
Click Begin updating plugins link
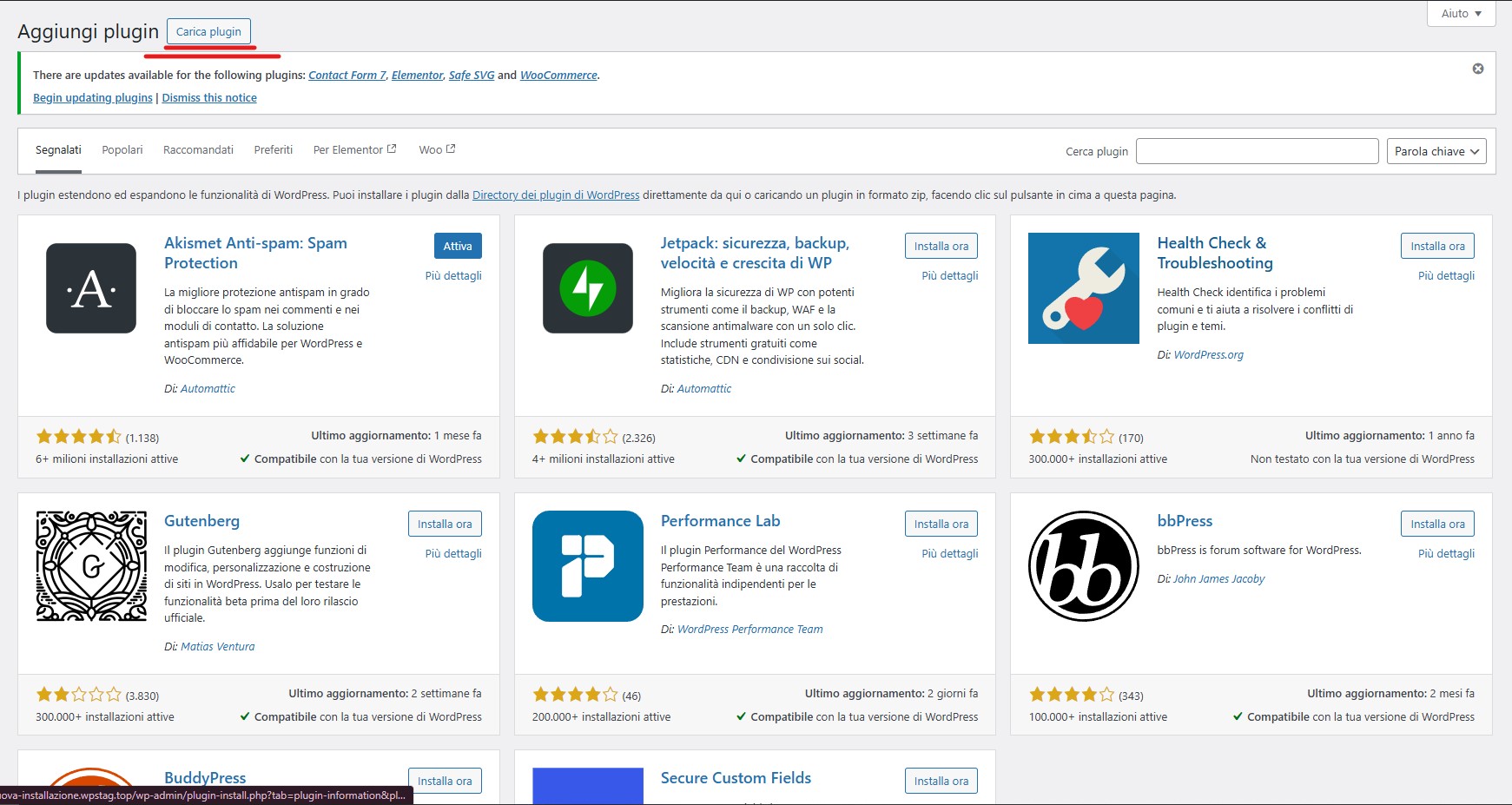pyautogui.click(x=93, y=98)
